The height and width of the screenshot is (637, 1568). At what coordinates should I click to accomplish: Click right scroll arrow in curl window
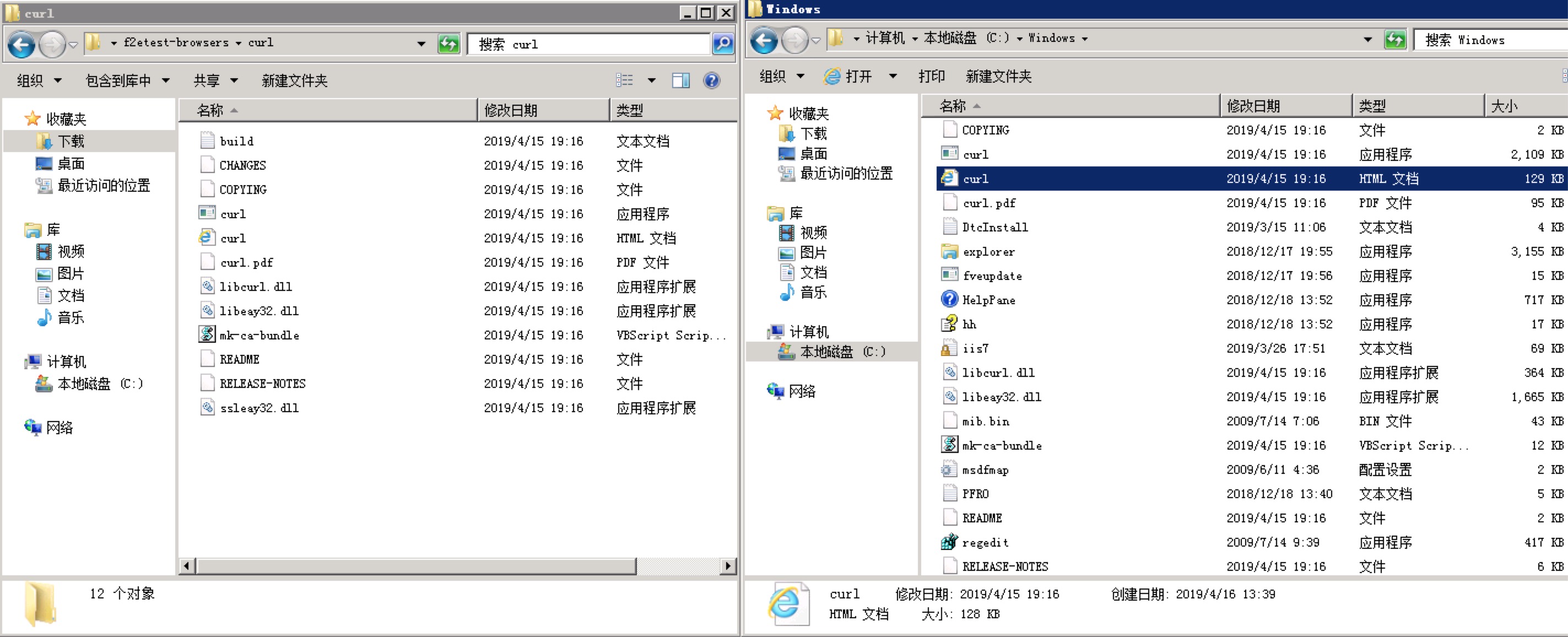[x=728, y=566]
